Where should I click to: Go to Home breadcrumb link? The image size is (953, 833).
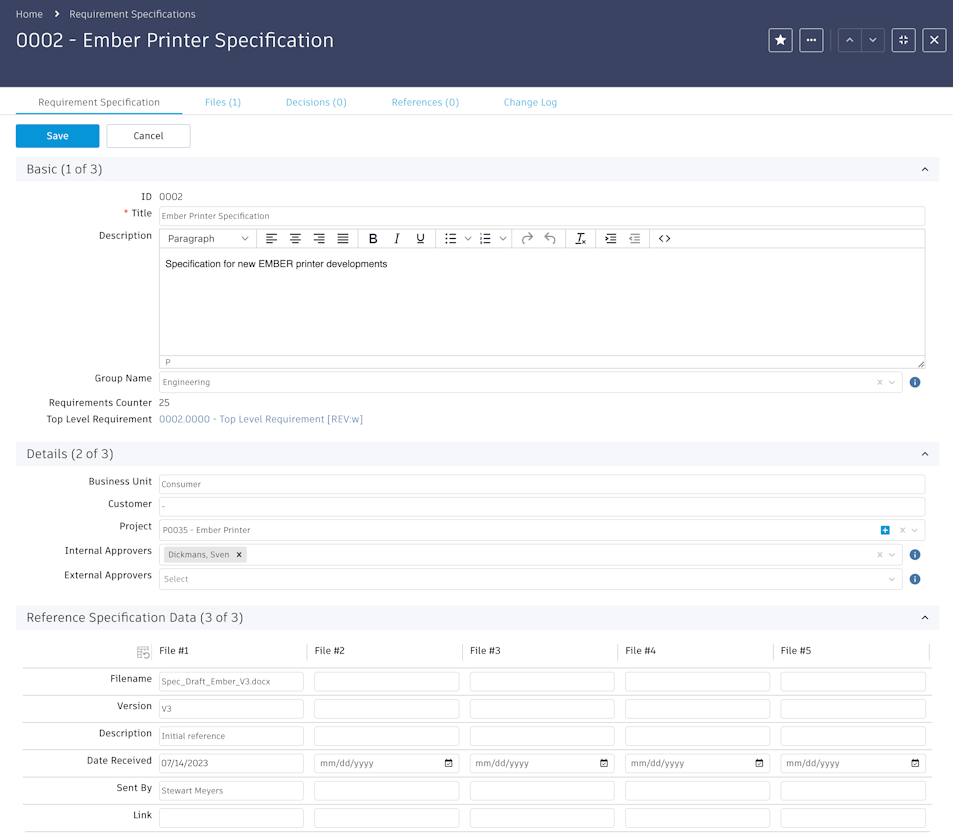(x=29, y=14)
